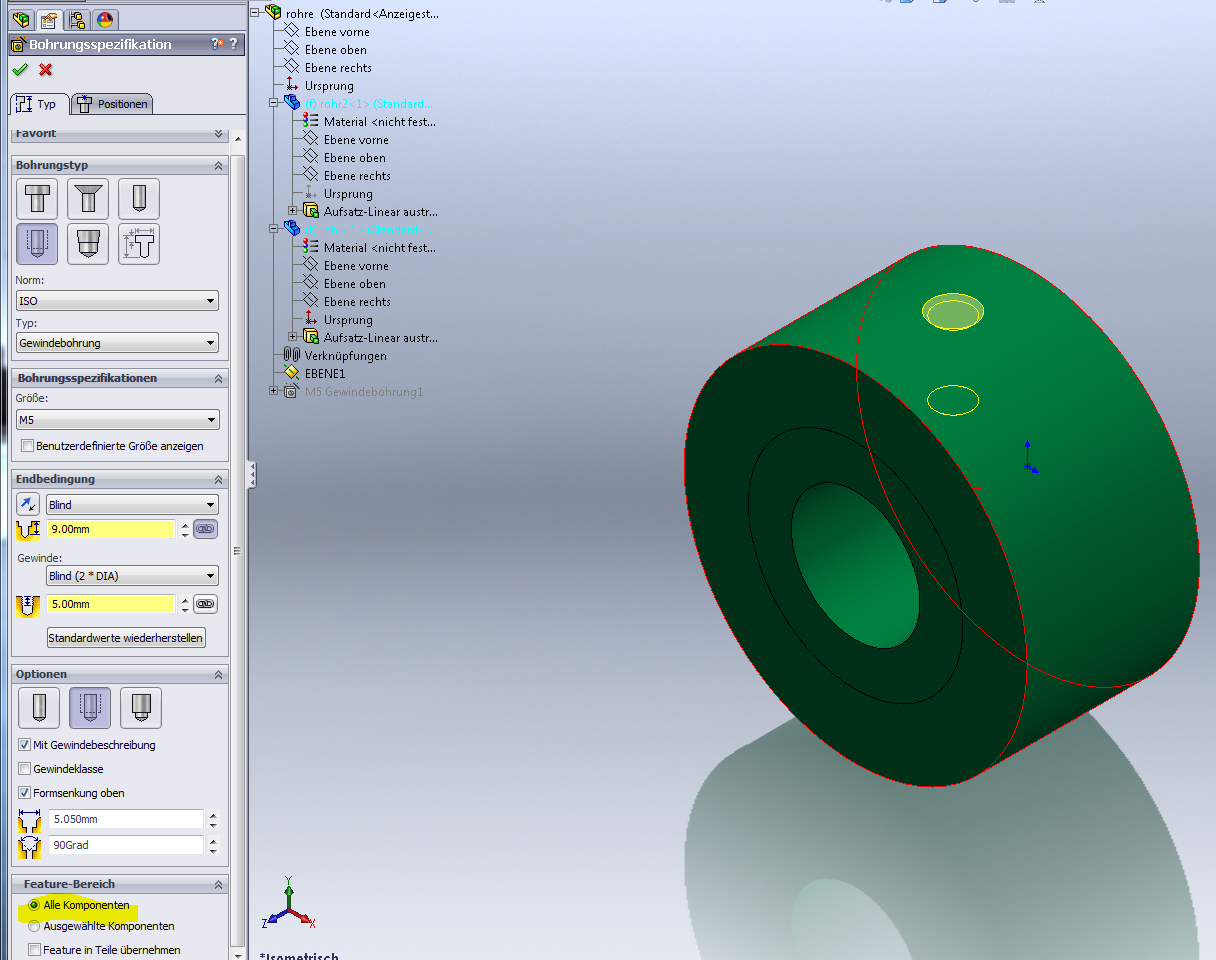
Task: Increase the 9.00mm depth with spinner
Action: pos(185,524)
